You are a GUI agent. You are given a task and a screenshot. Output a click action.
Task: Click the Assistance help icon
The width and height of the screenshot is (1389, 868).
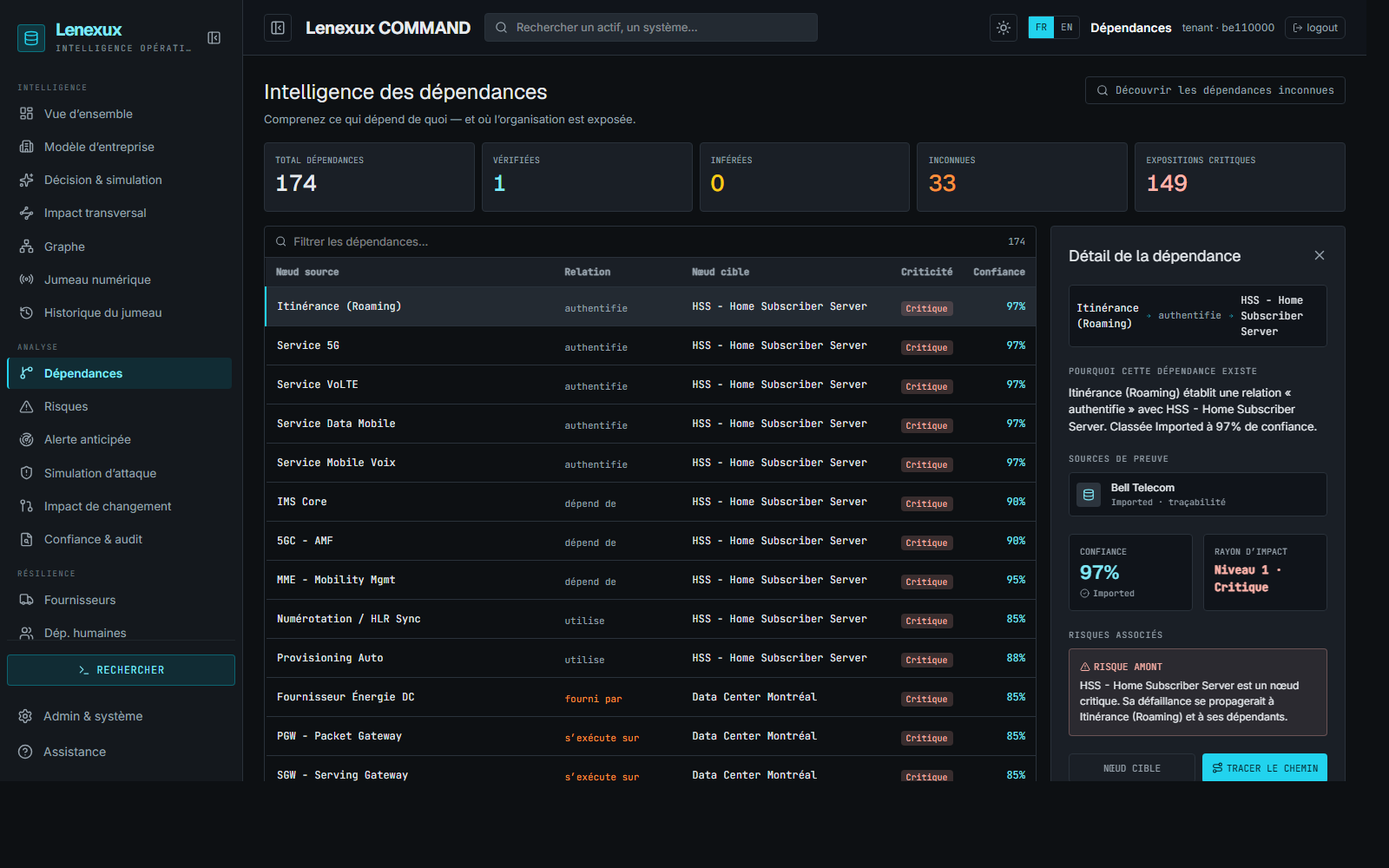click(25, 752)
